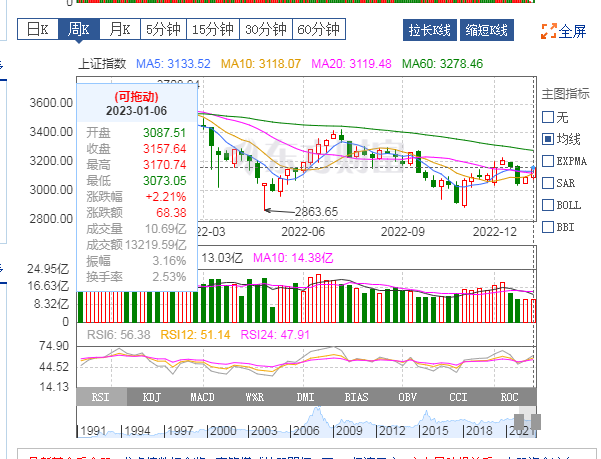Screen dimensions: 601x459
Task: Open the 30分钟 chart tab
Action: (266, 29)
